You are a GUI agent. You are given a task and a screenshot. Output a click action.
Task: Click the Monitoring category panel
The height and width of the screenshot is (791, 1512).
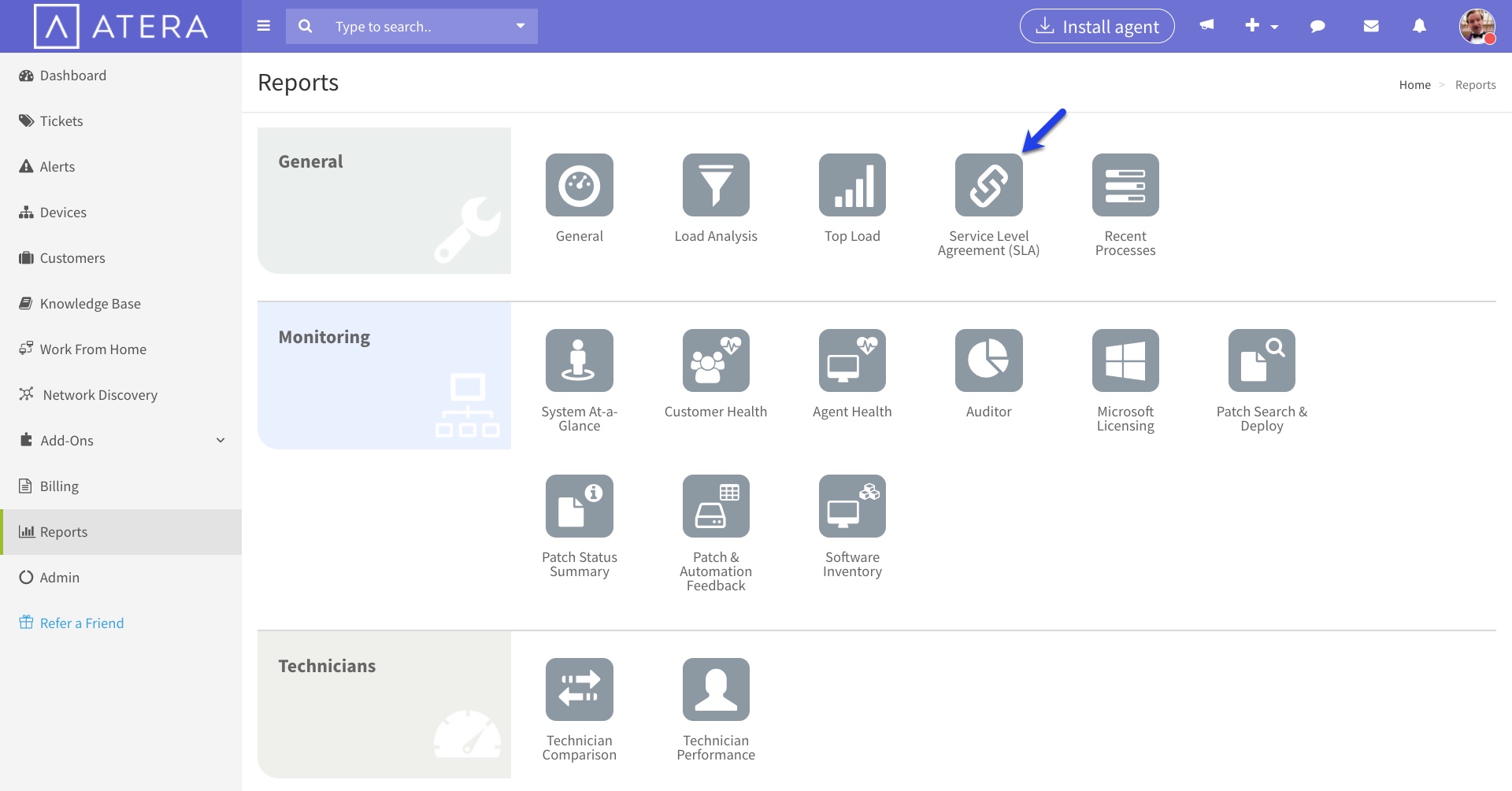pyautogui.click(x=384, y=375)
